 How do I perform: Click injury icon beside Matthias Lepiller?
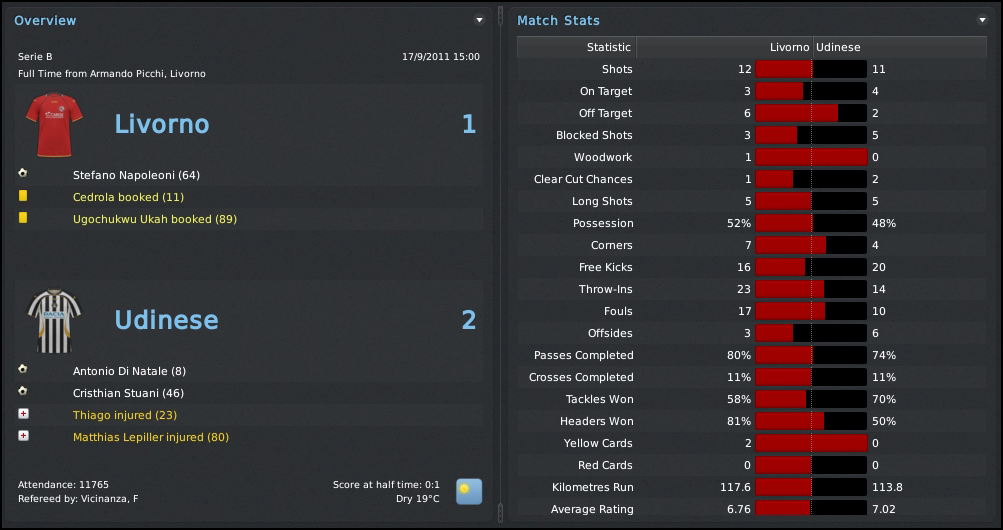(23, 436)
